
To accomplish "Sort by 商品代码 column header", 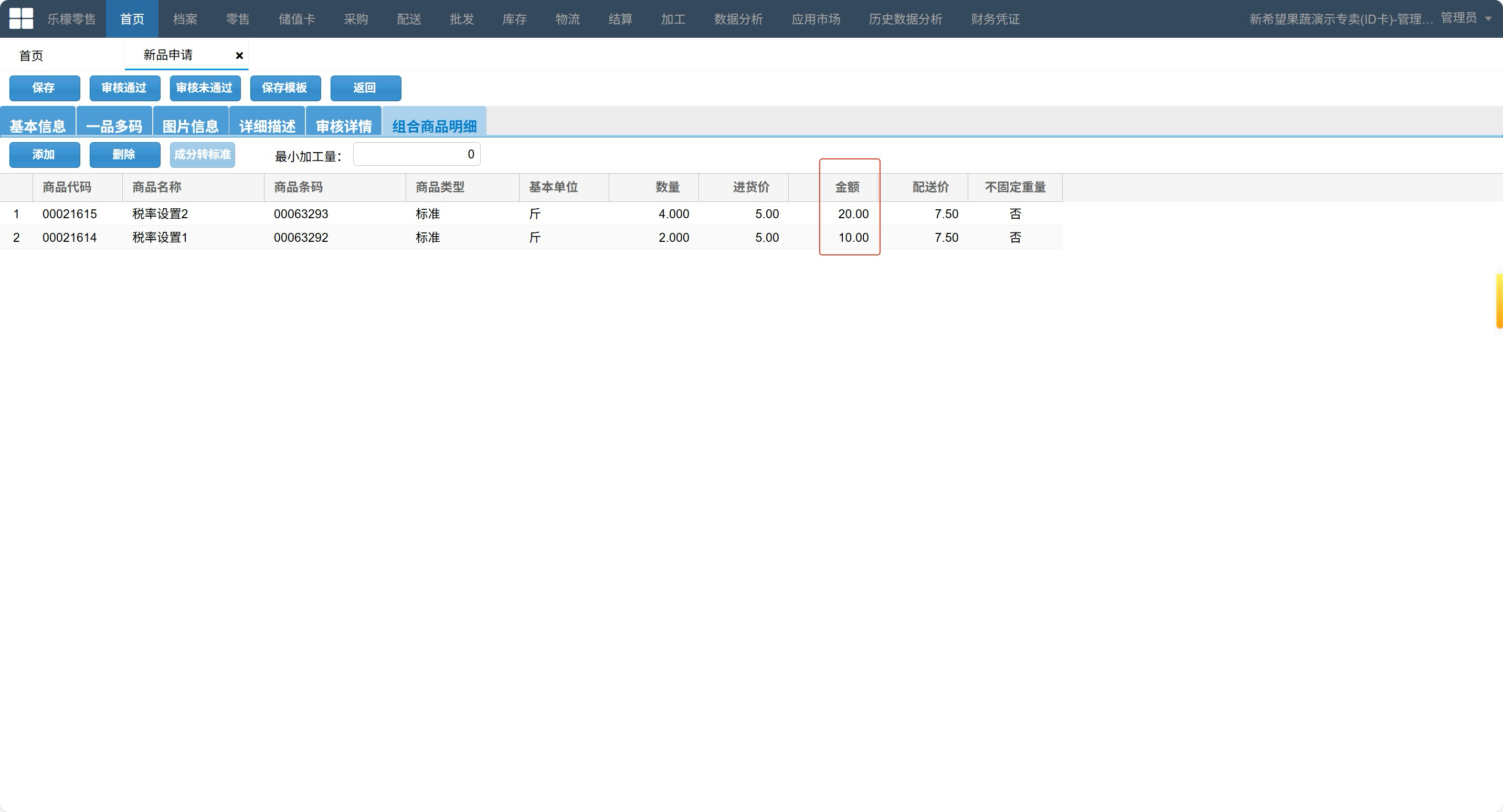I will [78, 187].
